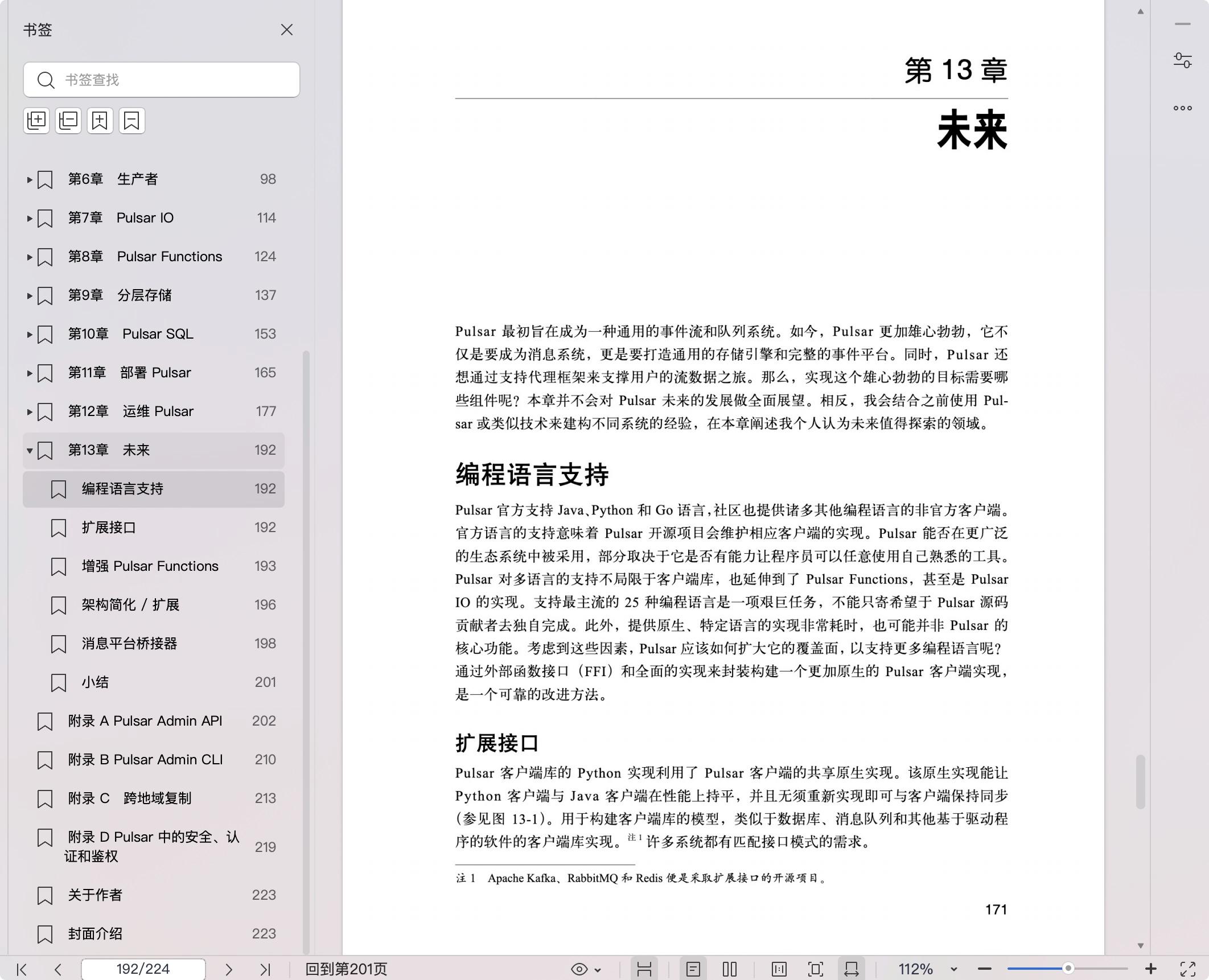Open bookmark 附录 A Pulsar Admin API
Image resolution: width=1209 pixels, height=980 pixels.
(154, 721)
